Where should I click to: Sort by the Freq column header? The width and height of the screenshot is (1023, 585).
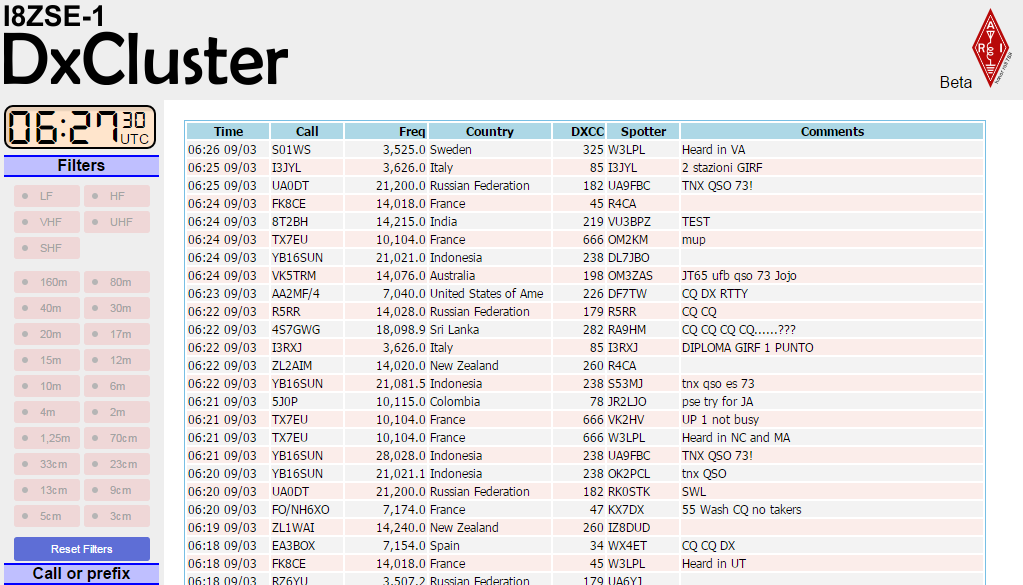point(386,131)
